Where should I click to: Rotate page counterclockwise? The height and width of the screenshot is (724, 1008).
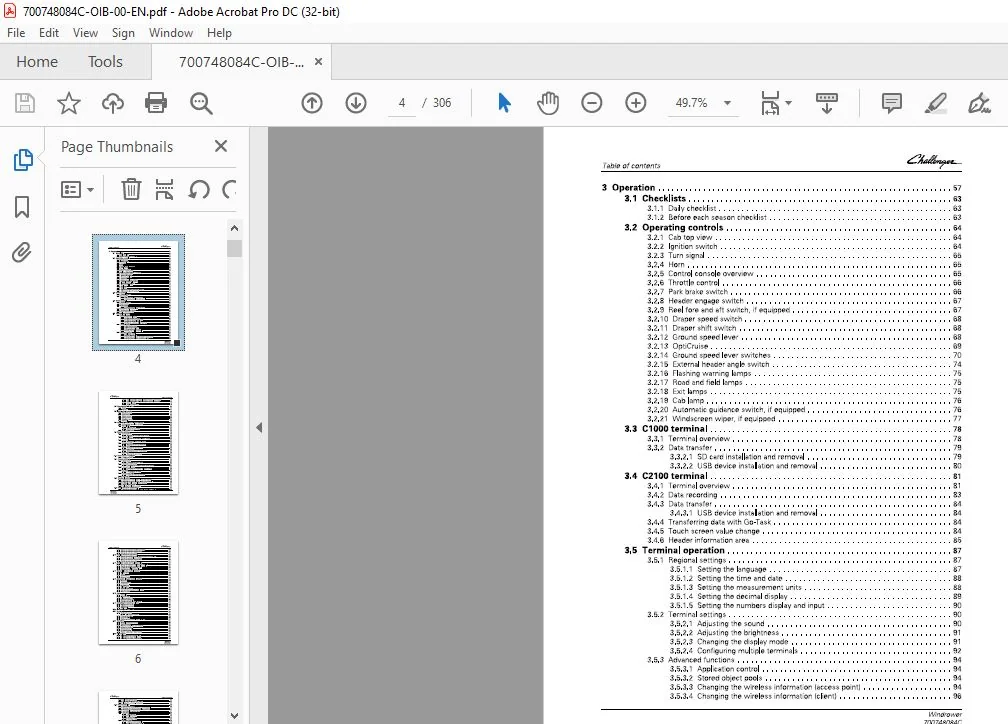point(199,189)
